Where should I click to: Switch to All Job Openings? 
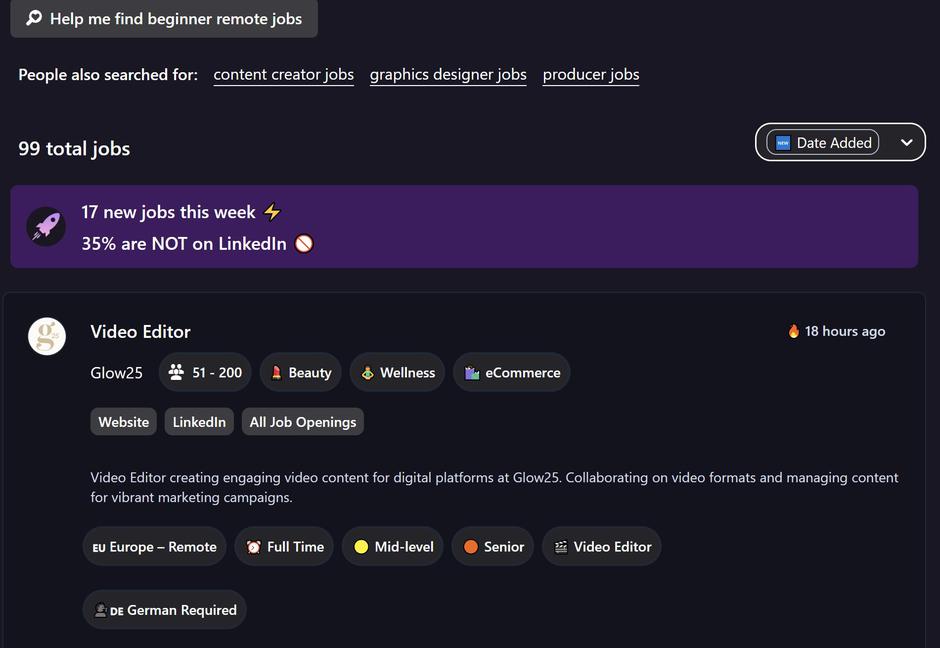302,421
